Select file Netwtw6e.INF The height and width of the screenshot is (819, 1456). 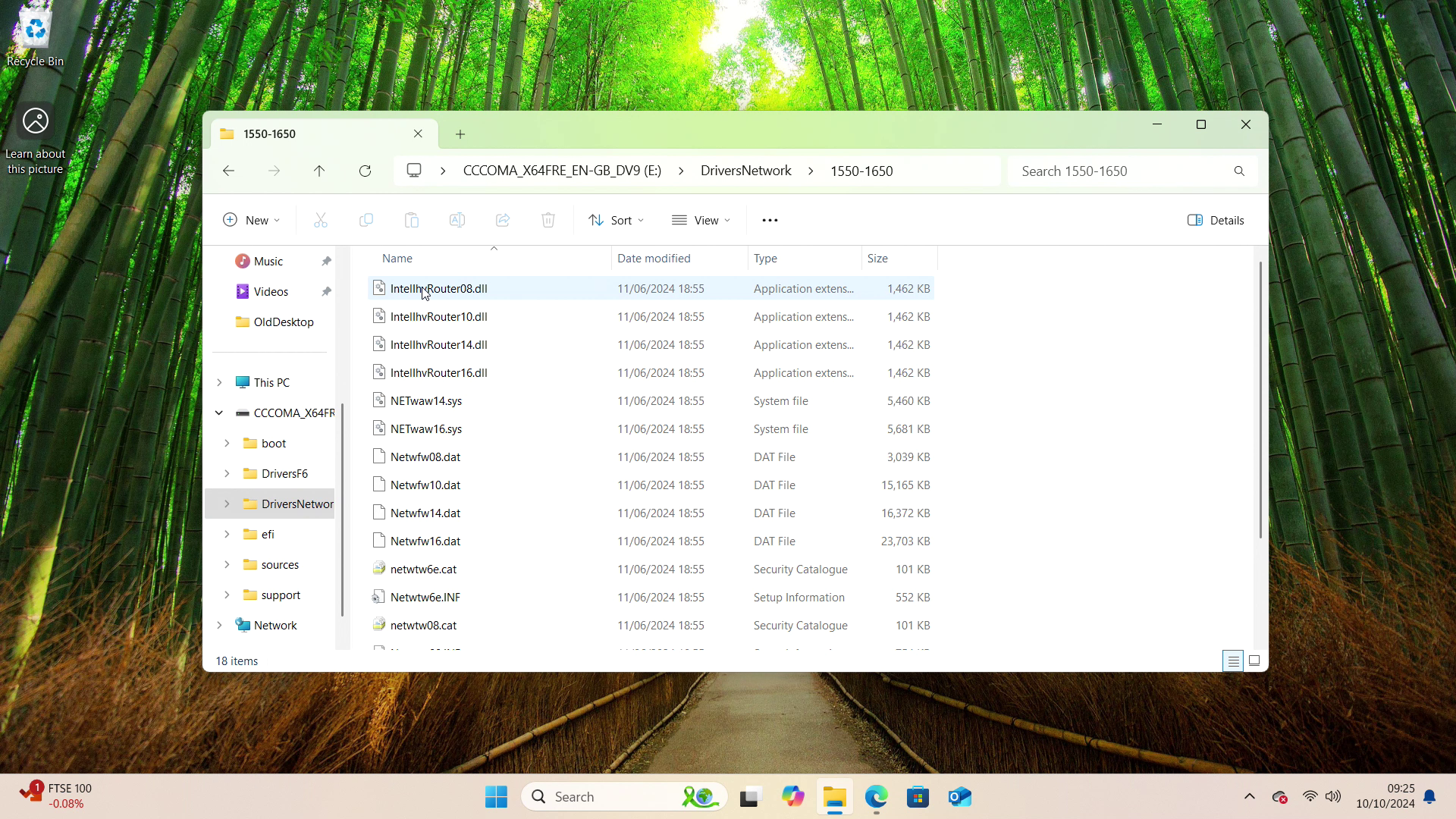click(x=651, y=597)
